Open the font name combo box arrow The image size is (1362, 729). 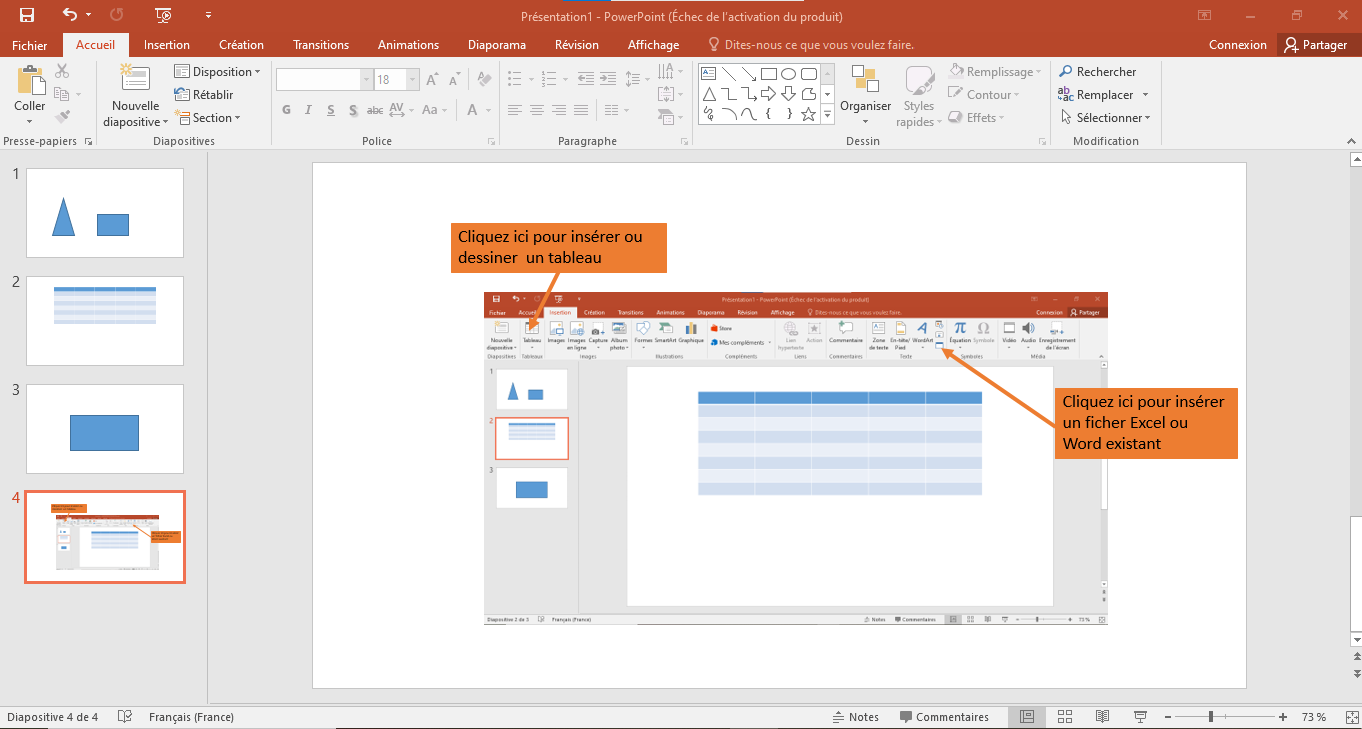click(366, 80)
